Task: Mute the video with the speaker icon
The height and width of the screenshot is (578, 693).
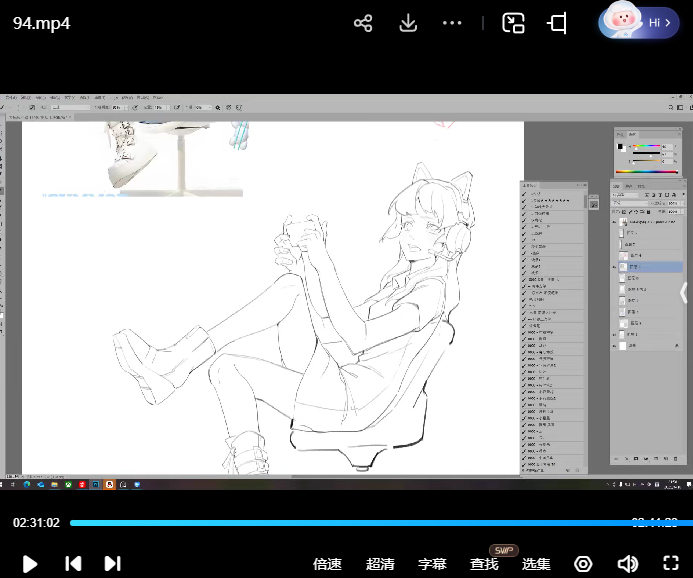Action: [x=627, y=564]
